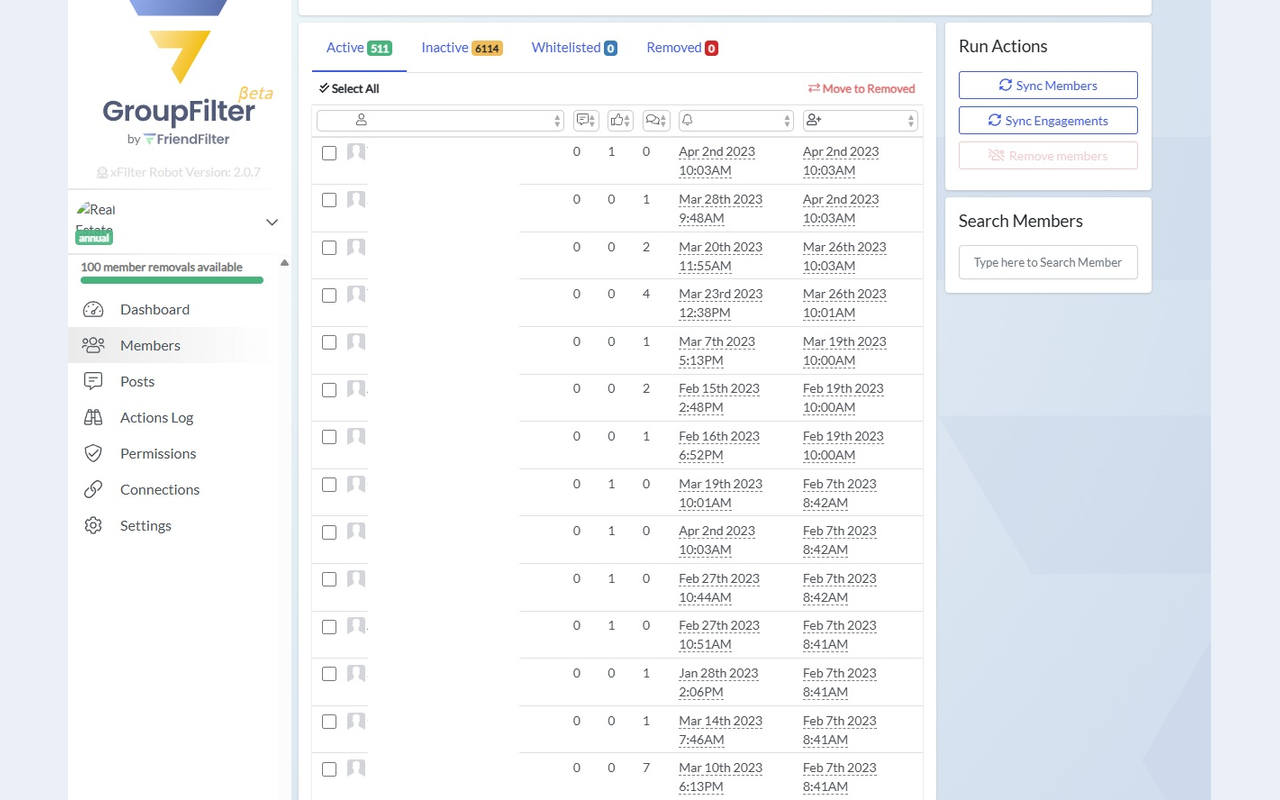Click avatar of member active Jan 28th 2023
Viewport: 1280px width, 800px height.
pos(356,674)
